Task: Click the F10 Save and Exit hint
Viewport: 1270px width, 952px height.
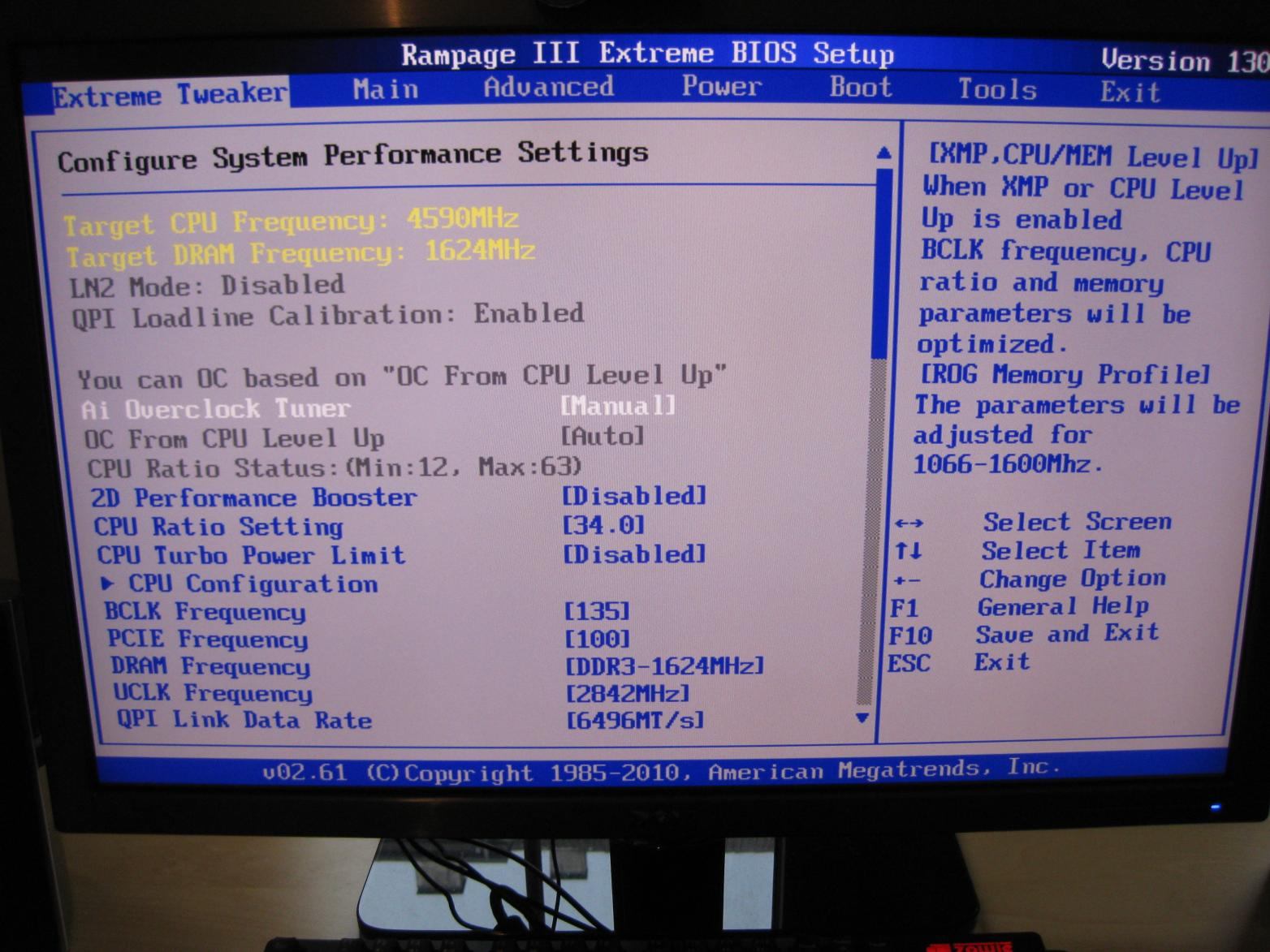Action: 1023,634
